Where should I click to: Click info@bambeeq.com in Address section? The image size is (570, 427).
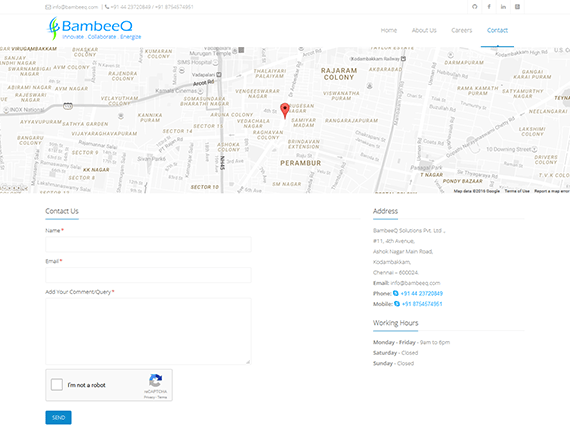tap(416, 283)
